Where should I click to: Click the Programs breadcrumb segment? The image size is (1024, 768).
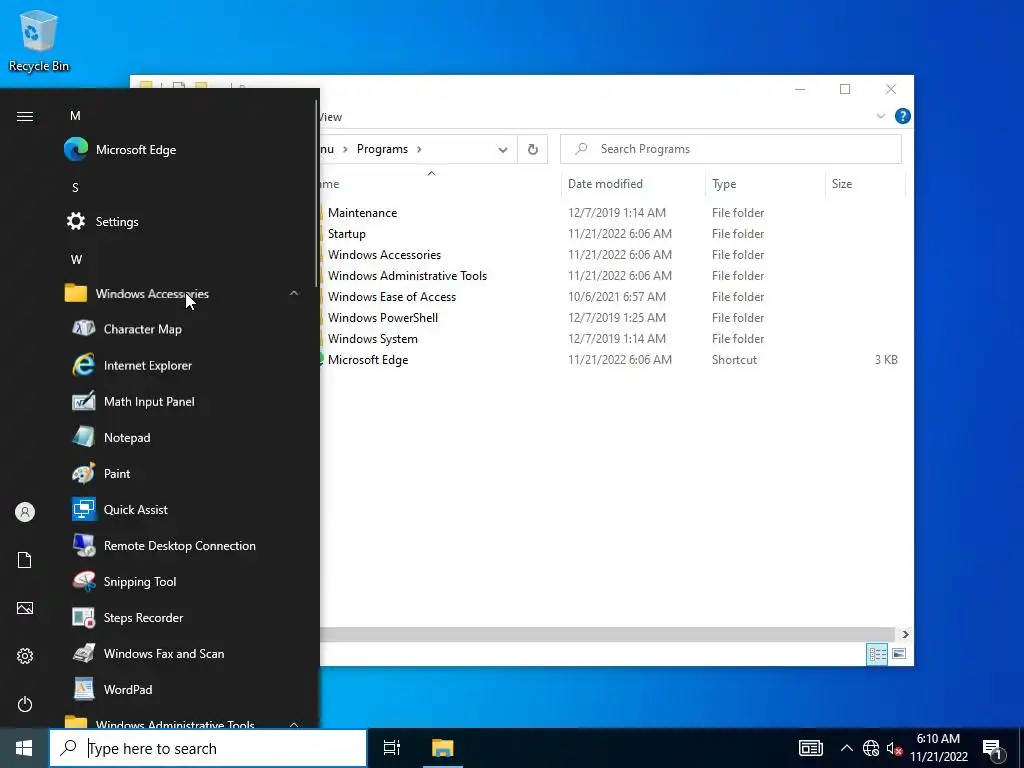click(x=382, y=149)
